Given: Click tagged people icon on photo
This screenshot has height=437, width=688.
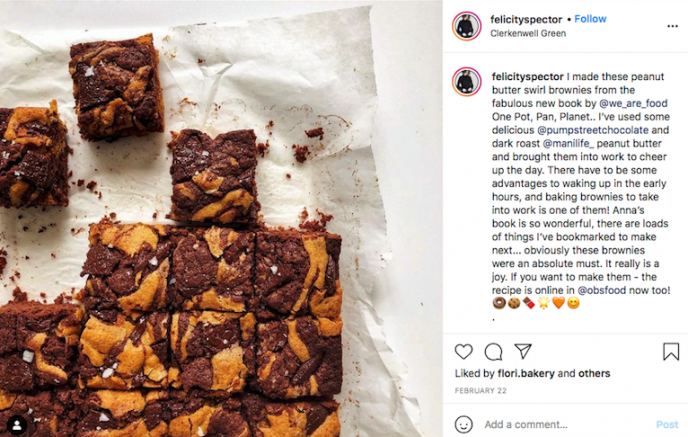Looking at the screenshot, I should point(17,424).
